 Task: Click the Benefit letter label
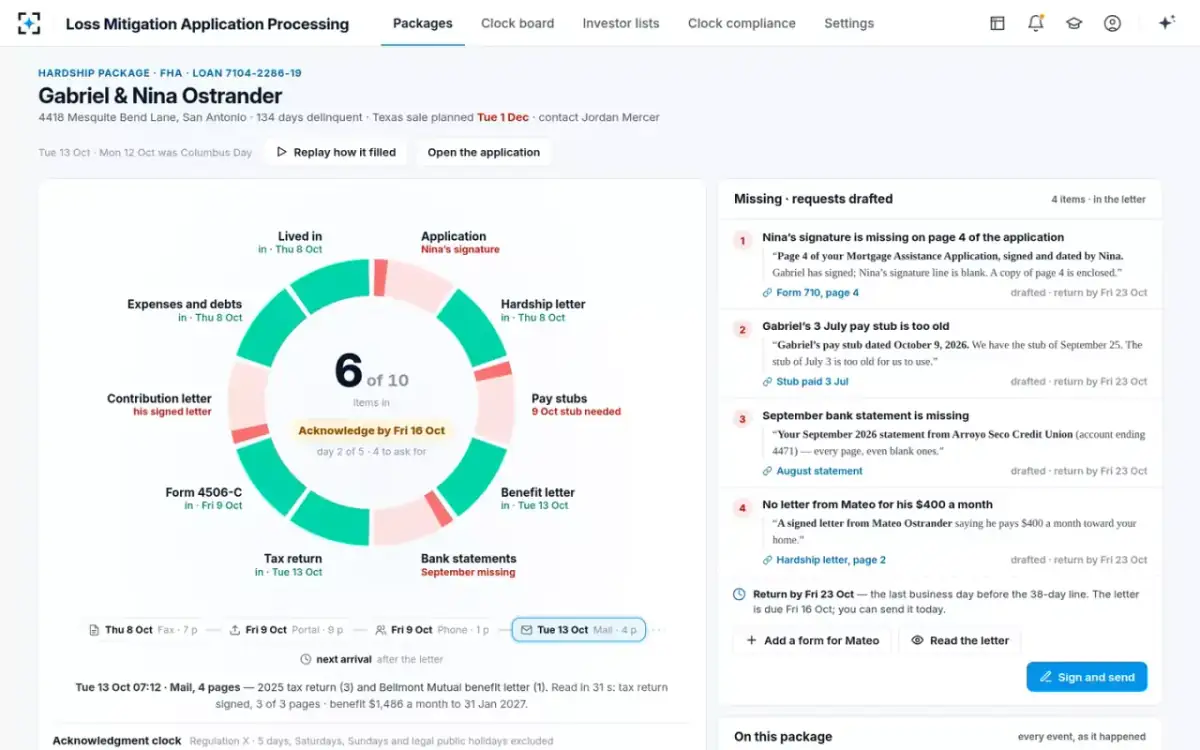click(x=538, y=492)
